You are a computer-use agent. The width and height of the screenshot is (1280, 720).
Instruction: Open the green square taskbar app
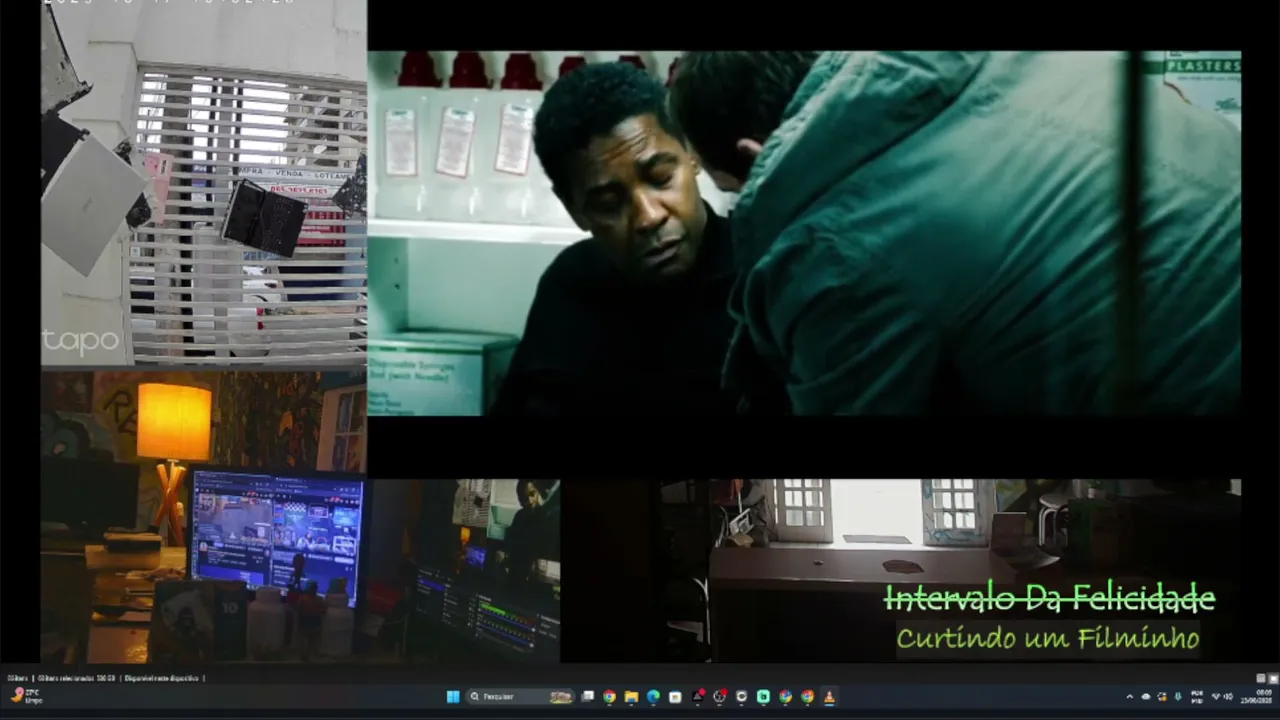763,697
